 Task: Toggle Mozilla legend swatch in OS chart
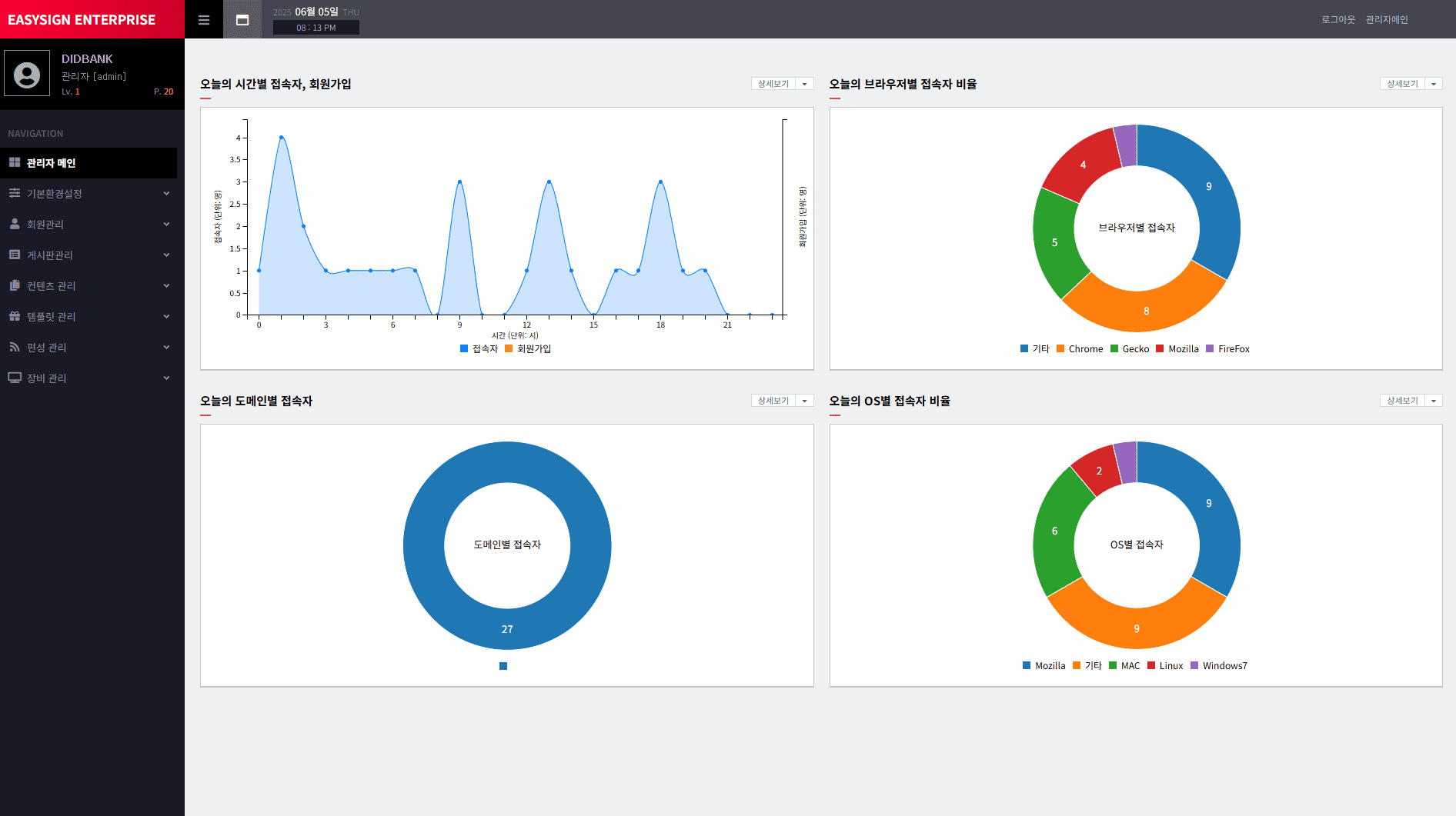(x=1027, y=665)
